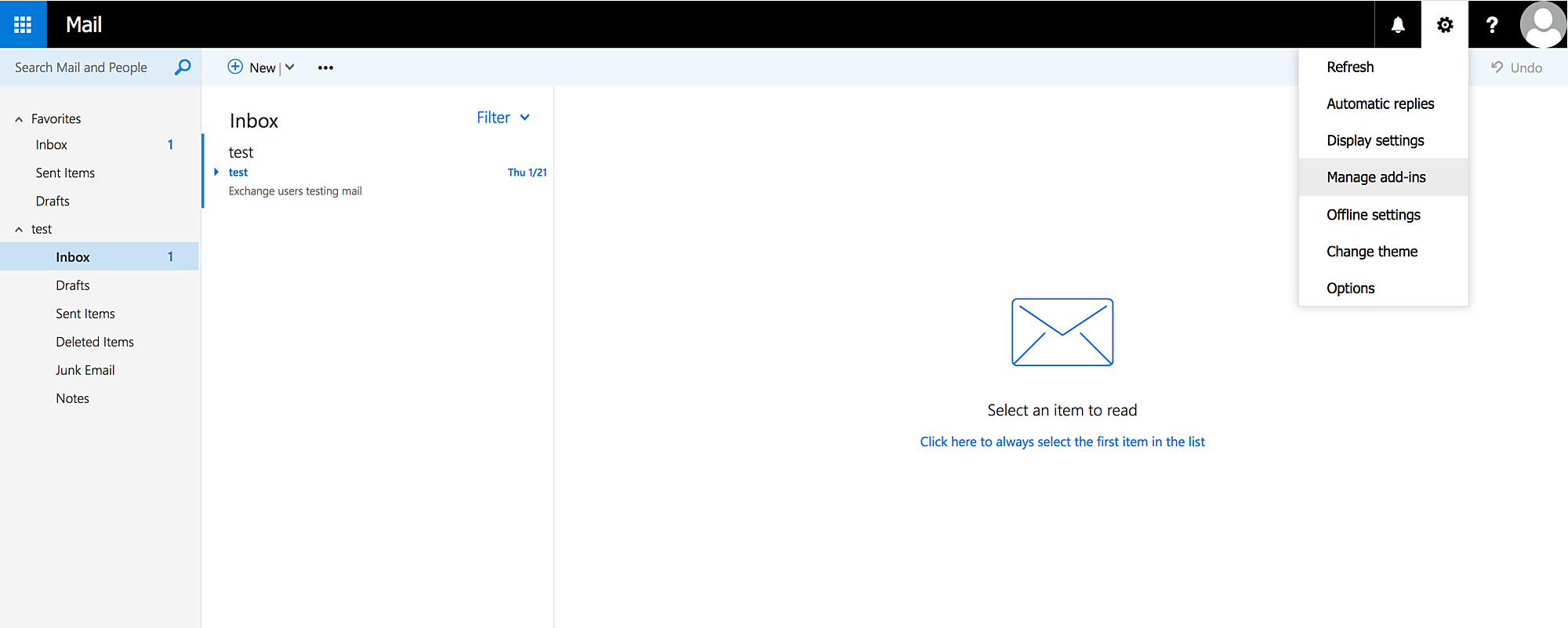
Task: Open the New dropdown arrow
Action: coord(290,67)
